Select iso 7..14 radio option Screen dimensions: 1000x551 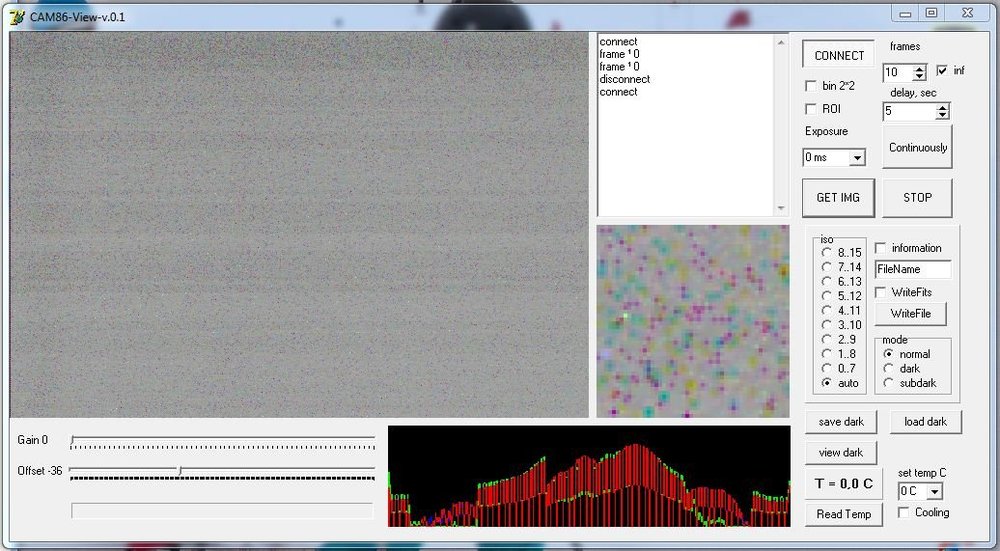click(827, 267)
